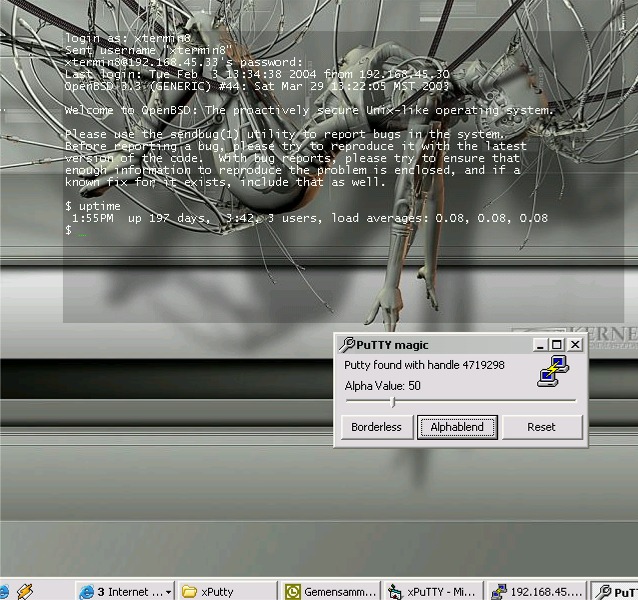The width and height of the screenshot is (638, 600).
Task: Activate the 192.168.45... PuTTY session in taskbar
Action: click(536, 591)
